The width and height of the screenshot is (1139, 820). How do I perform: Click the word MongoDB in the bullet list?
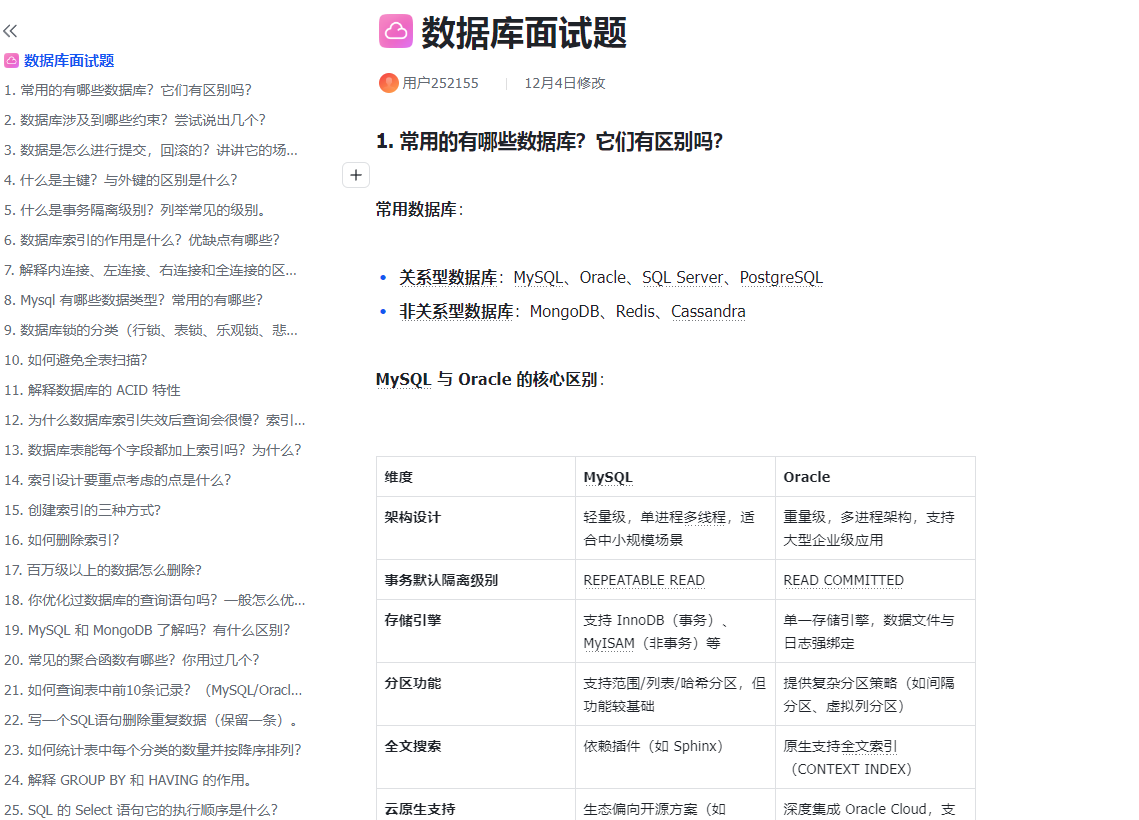pyautogui.click(x=564, y=312)
